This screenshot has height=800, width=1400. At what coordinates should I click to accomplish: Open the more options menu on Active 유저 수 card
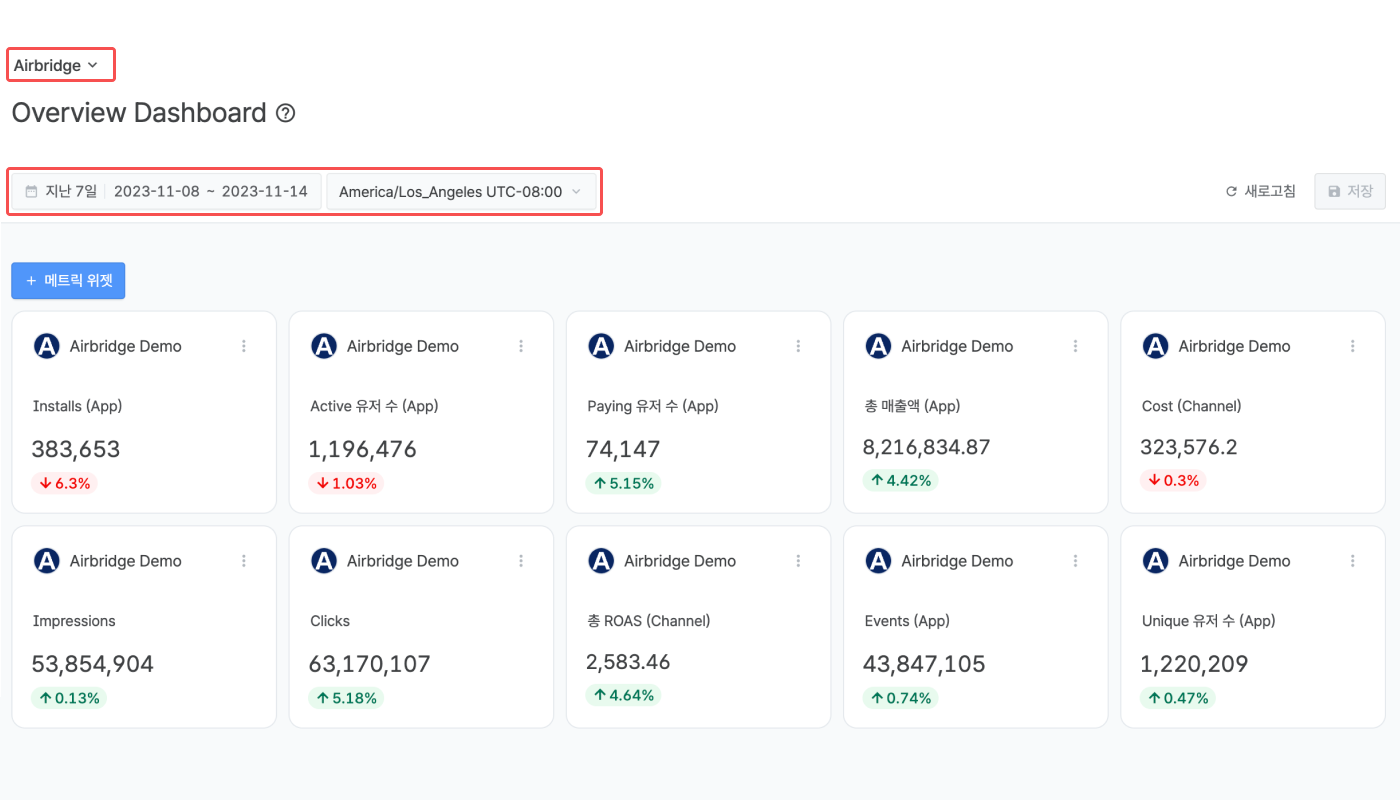tap(521, 346)
